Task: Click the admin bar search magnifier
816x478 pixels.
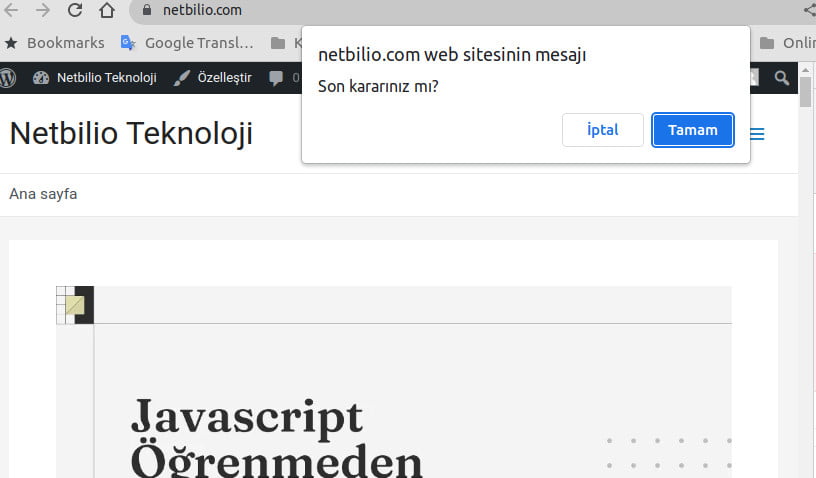Action: pos(781,78)
